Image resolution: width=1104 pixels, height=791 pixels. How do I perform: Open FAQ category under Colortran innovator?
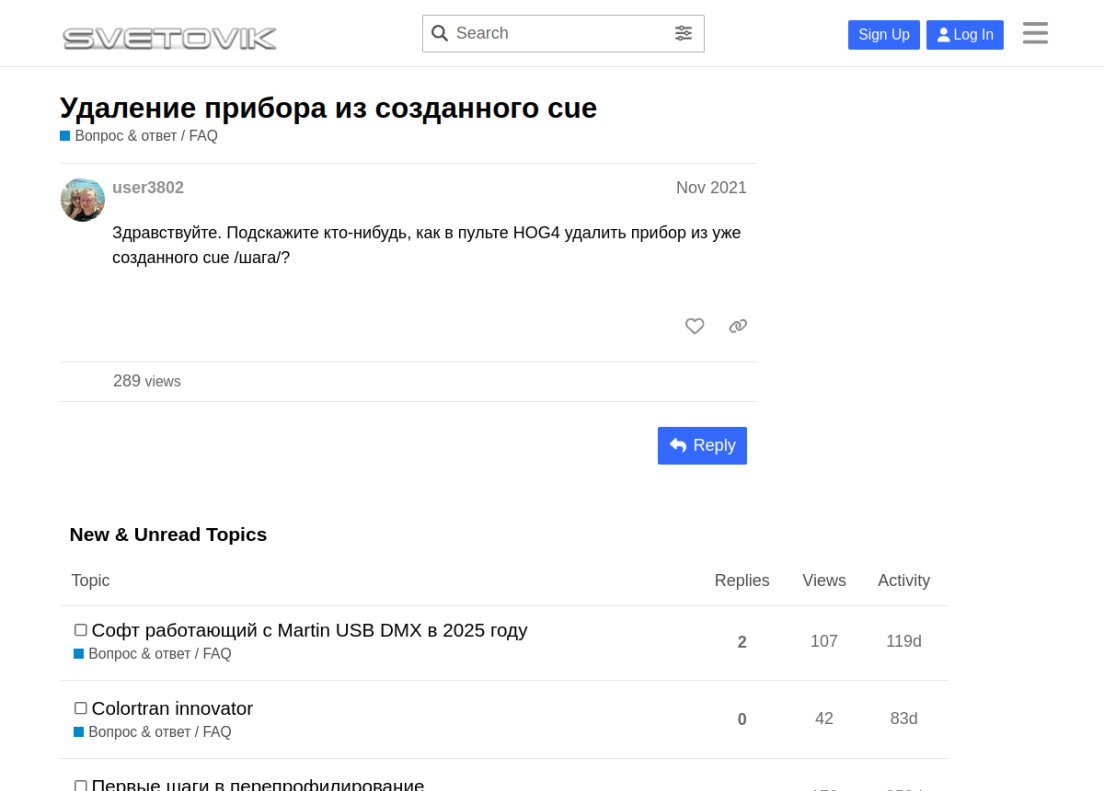pyautogui.click(x=153, y=732)
